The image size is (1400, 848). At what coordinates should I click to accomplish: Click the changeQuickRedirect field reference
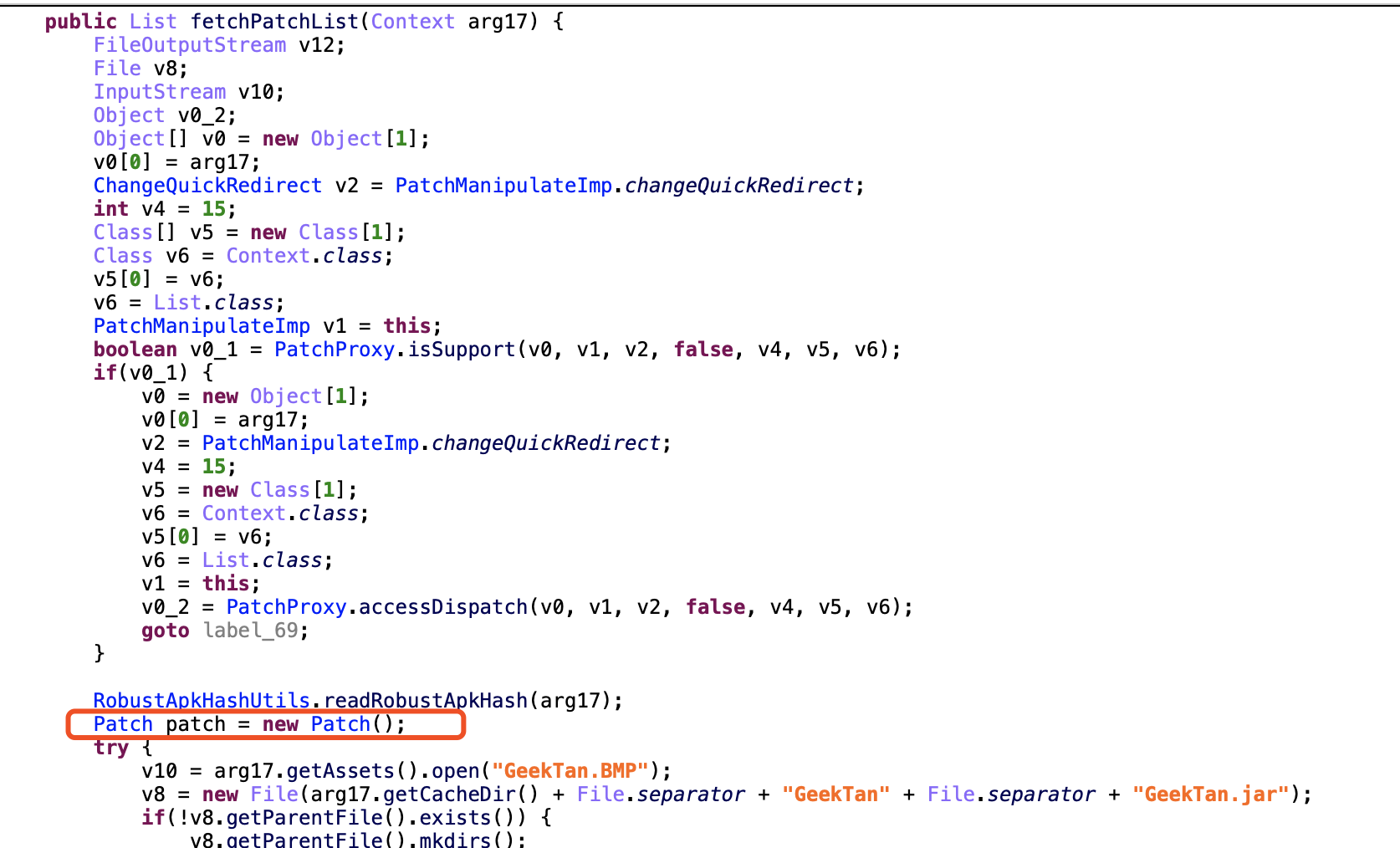pyautogui.click(x=739, y=185)
